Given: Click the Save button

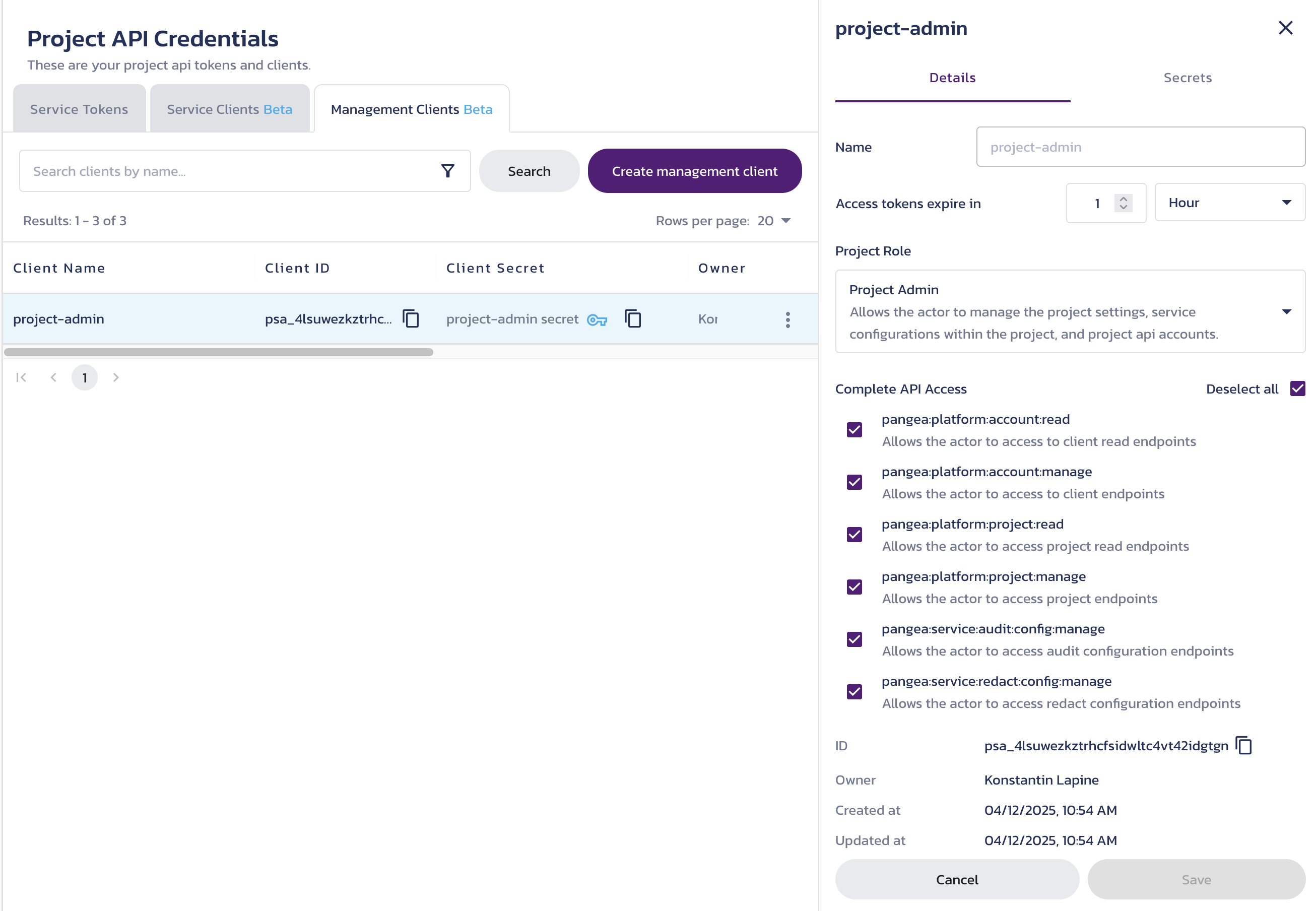Looking at the screenshot, I should point(1196,880).
